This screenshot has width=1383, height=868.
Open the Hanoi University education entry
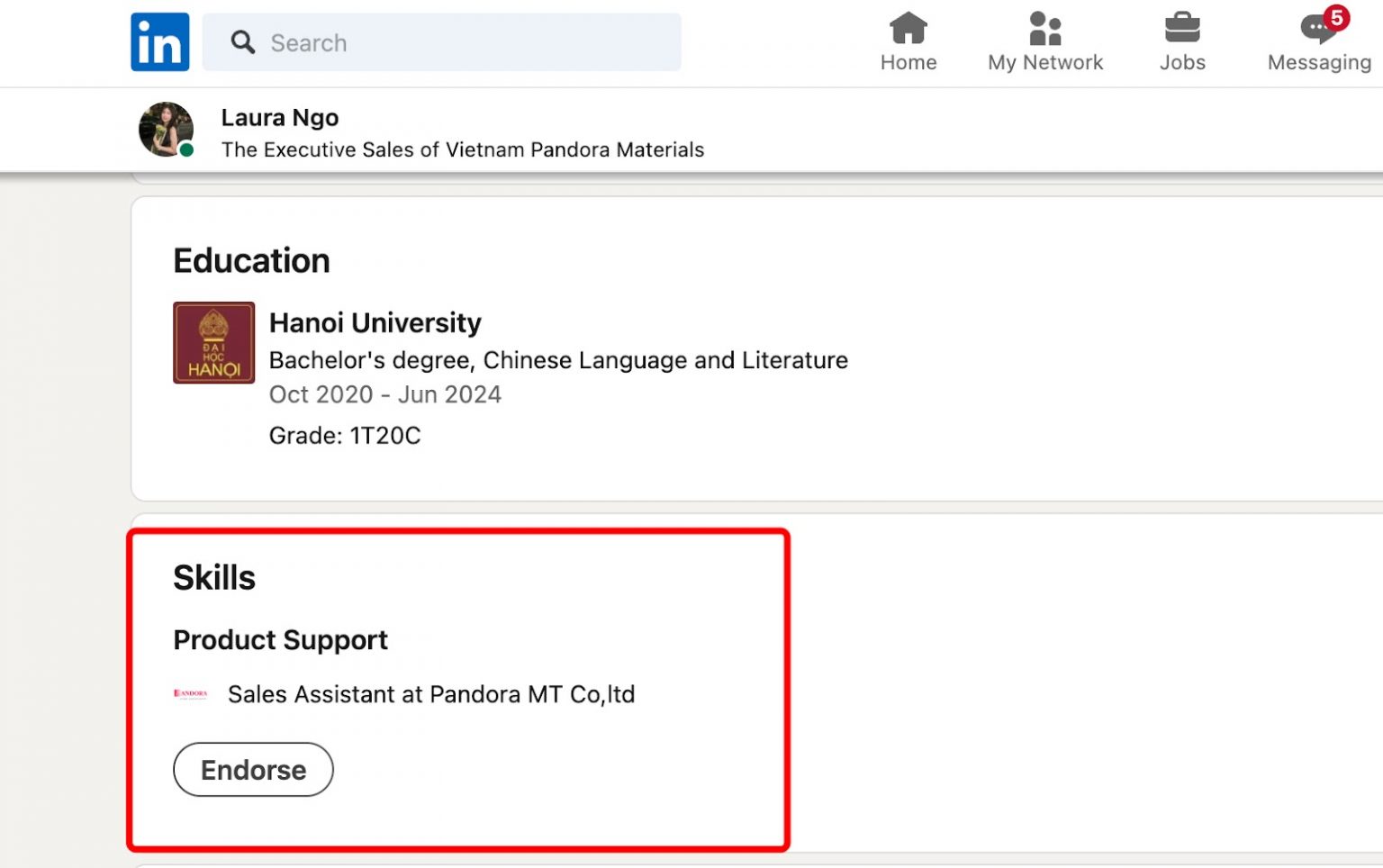[x=375, y=322]
